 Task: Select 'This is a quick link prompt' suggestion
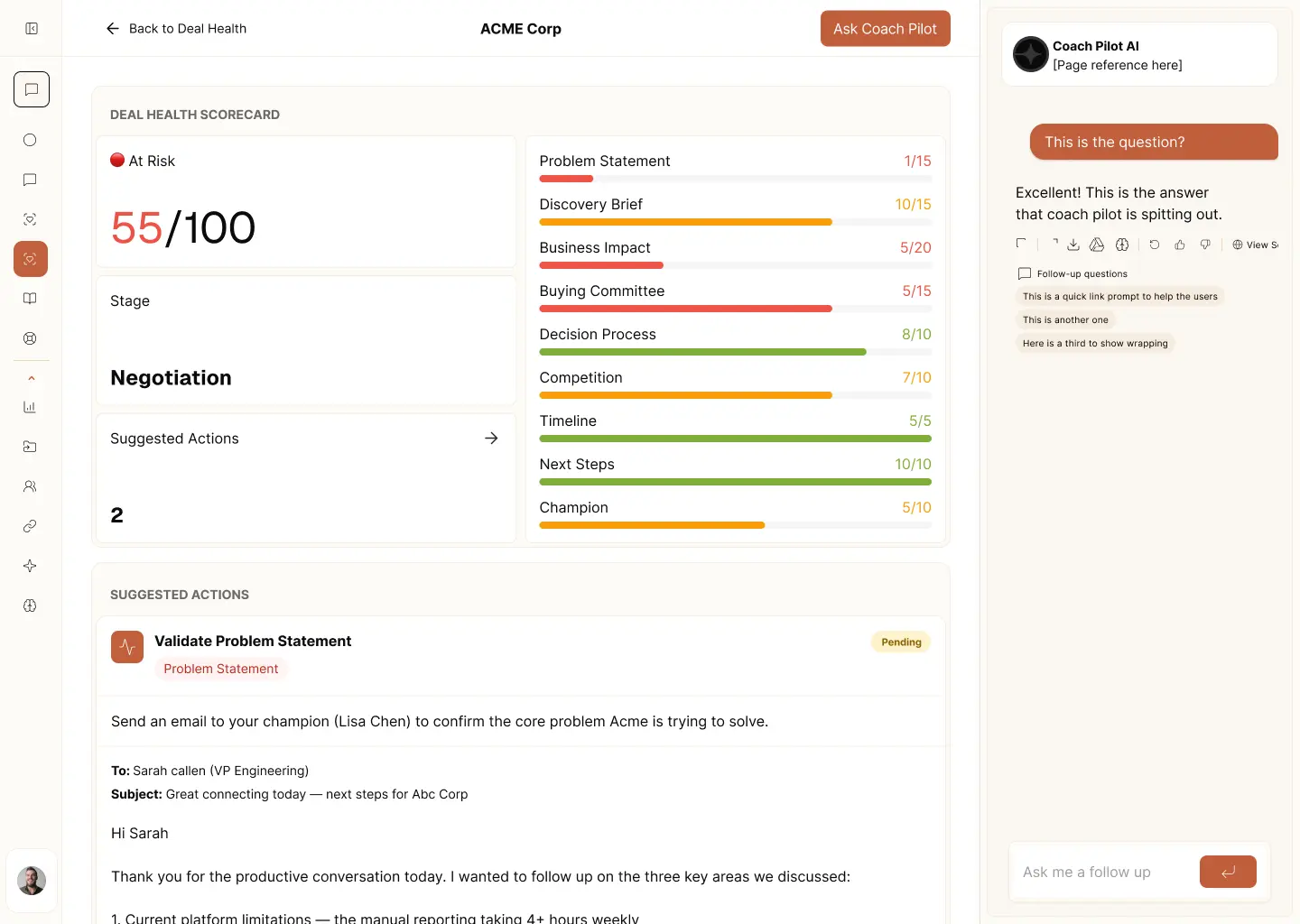coord(1120,296)
